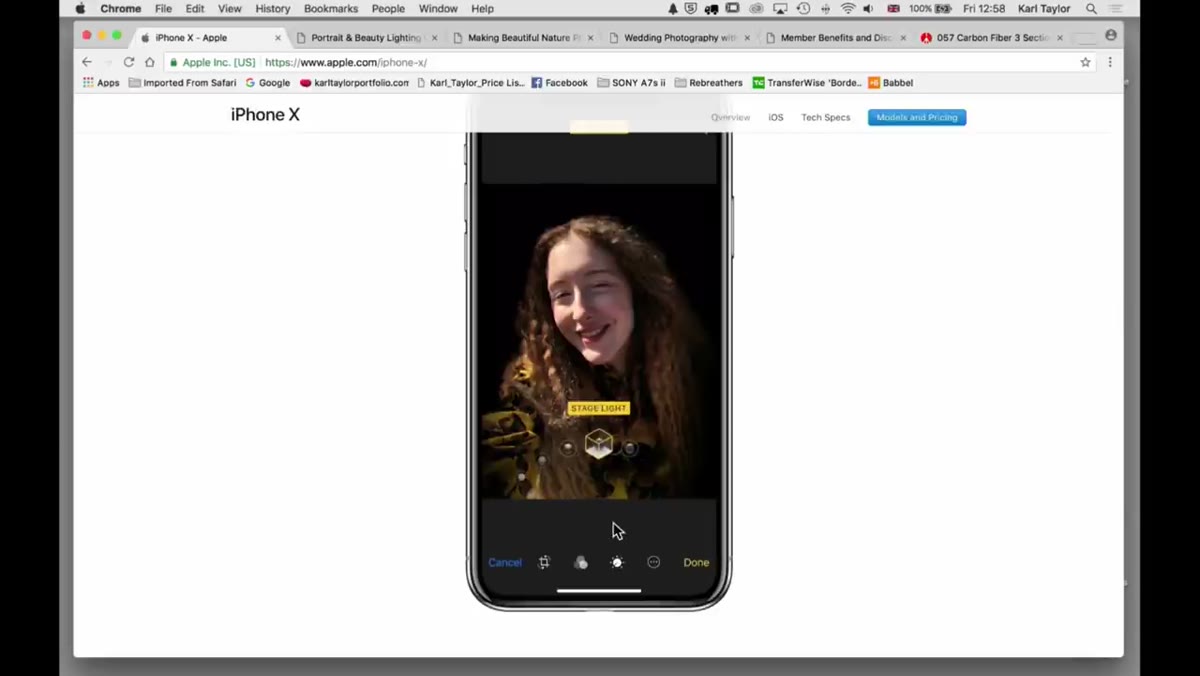Open Wi-Fi status menu
The width and height of the screenshot is (1200, 676).
coord(848,9)
